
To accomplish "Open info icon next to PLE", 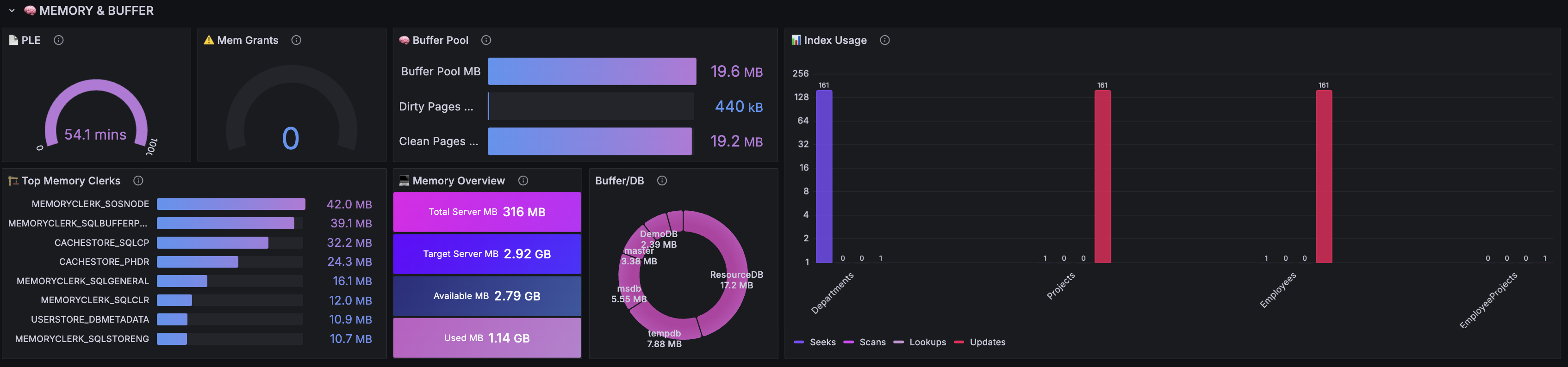I will tap(58, 40).
